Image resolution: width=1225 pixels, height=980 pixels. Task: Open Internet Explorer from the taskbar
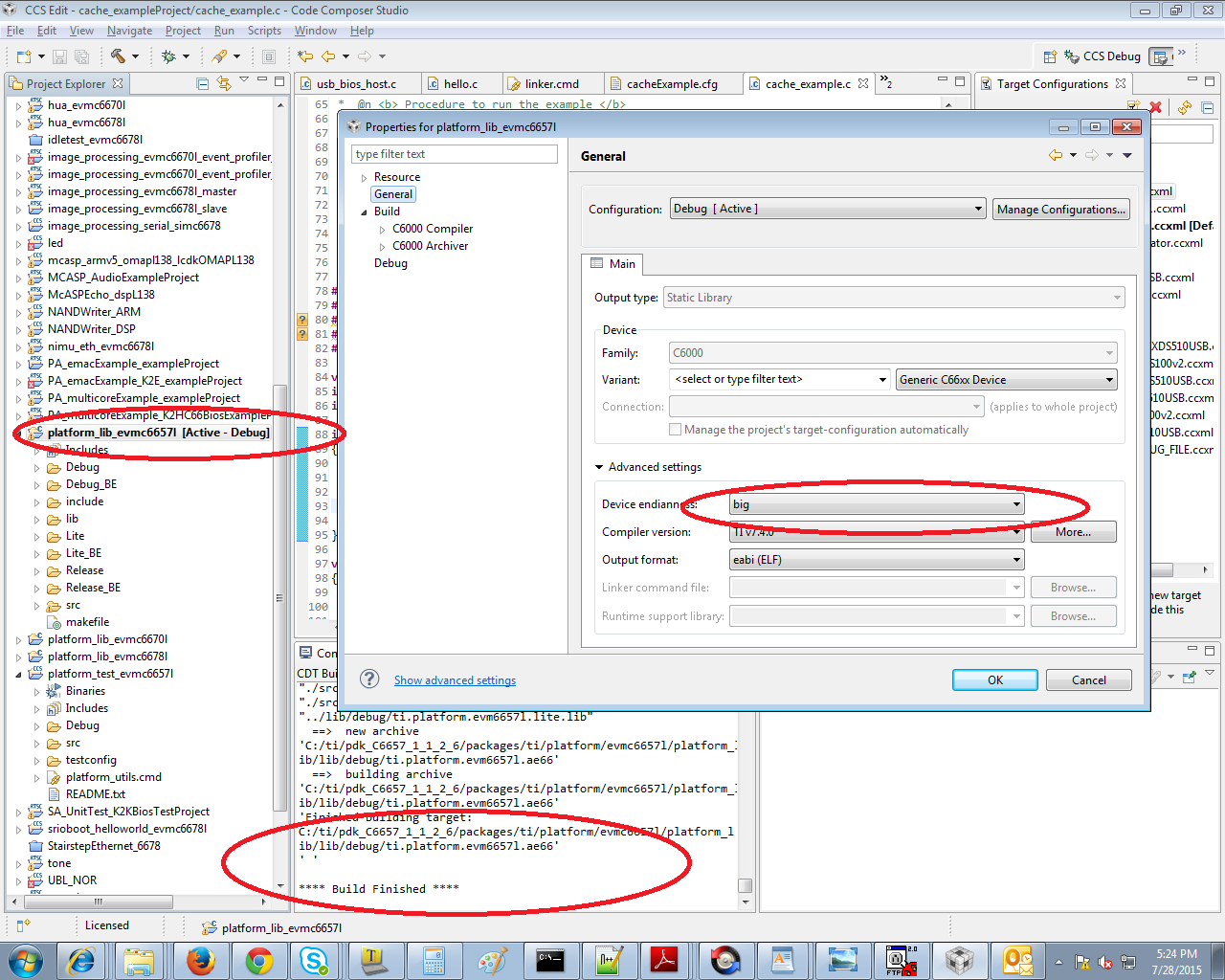[81, 960]
